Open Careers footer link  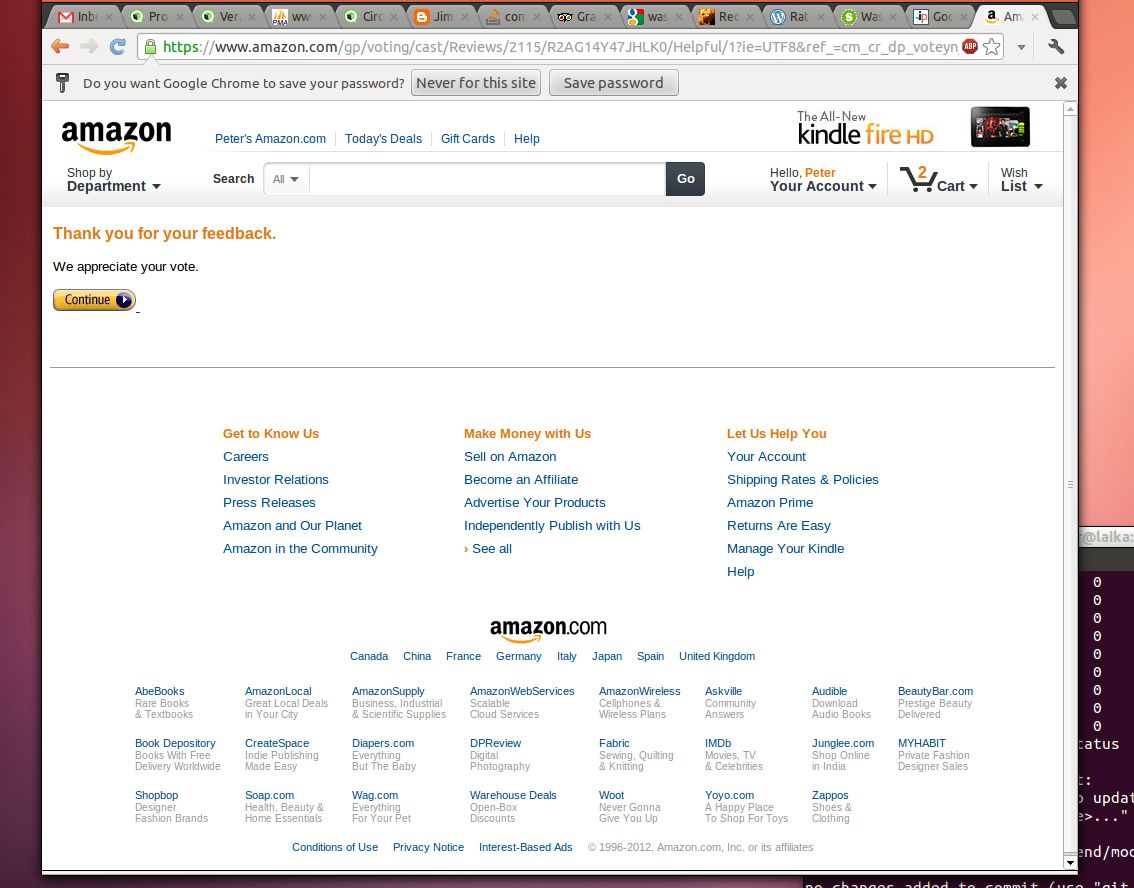(245, 456)
